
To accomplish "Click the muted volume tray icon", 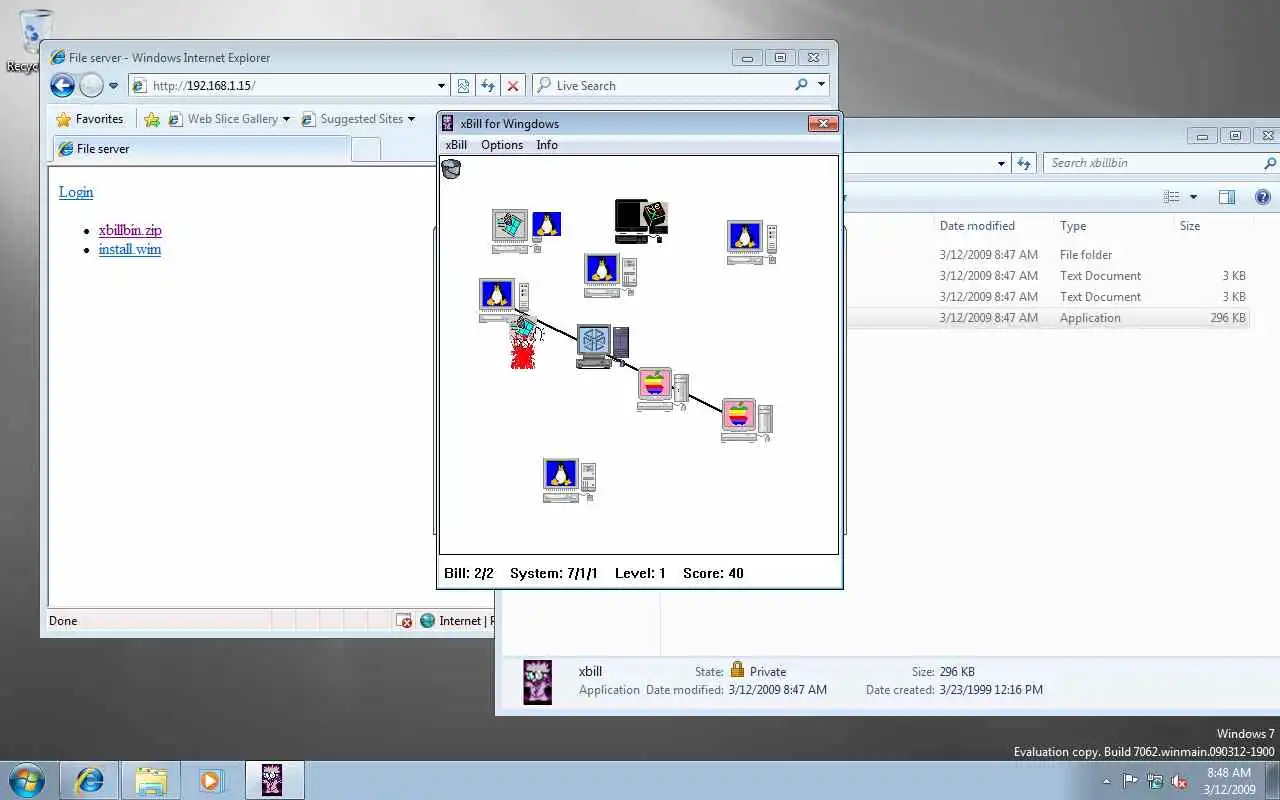I will pos(1179,781).
